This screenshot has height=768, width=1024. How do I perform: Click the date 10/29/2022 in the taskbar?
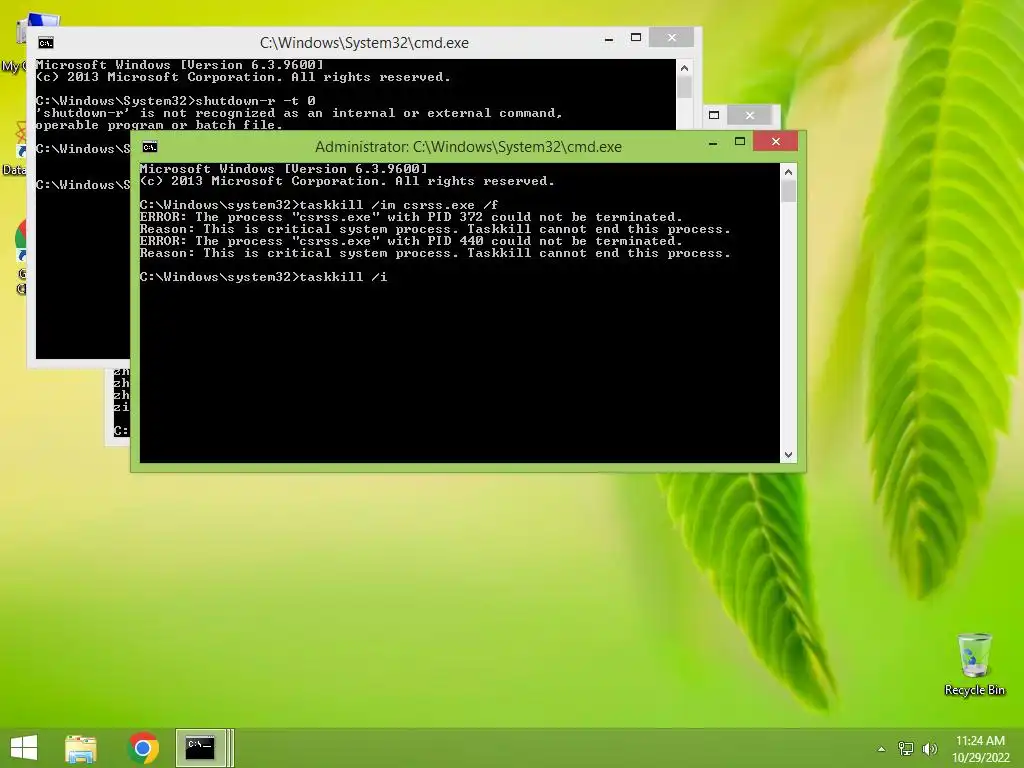pos(980,758)
